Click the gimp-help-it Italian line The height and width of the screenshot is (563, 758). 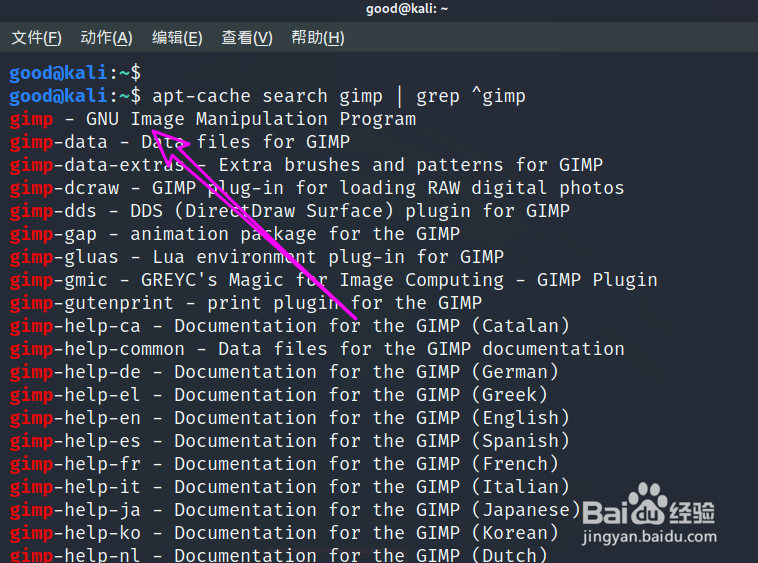click(x=290, y=487)
